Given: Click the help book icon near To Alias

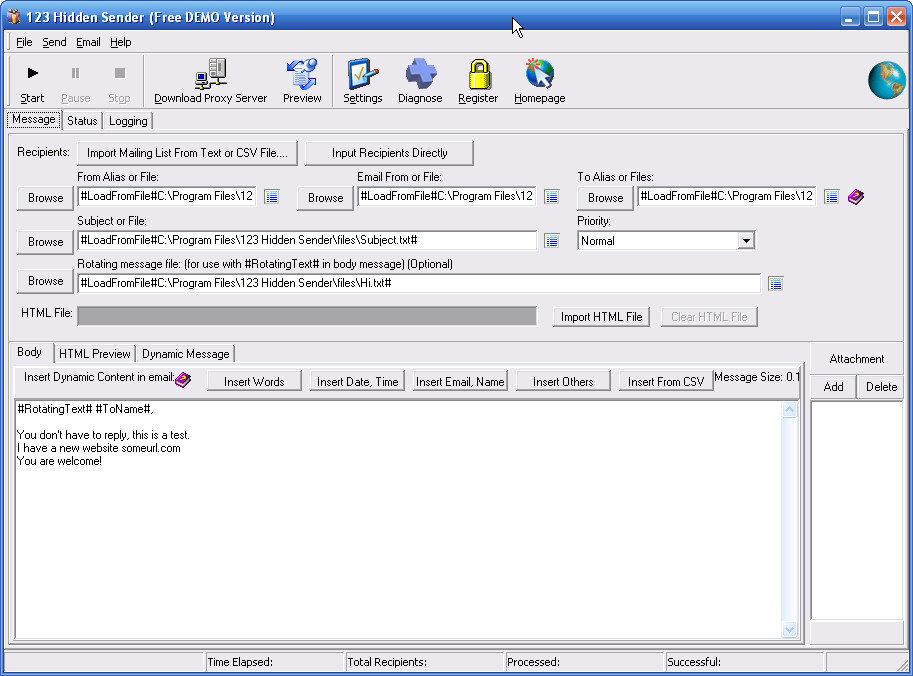Looking at the screenshot, I should 855,197.
